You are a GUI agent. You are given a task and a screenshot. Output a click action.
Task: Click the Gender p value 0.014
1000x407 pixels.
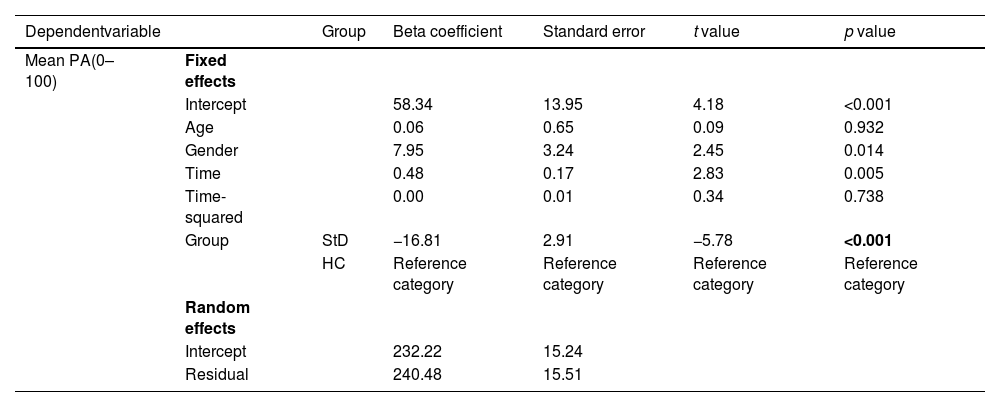tap(864, 151)
